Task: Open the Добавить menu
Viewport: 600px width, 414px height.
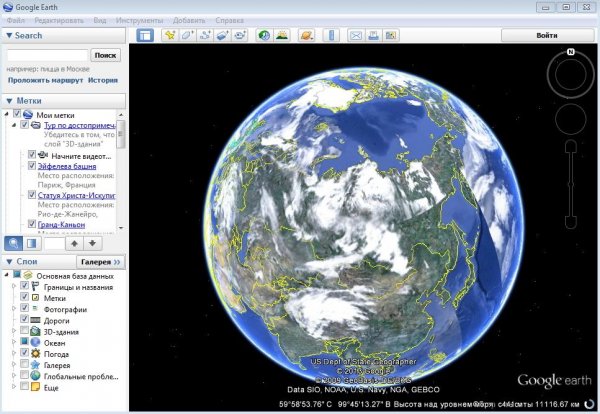Action: click(189, 20)
